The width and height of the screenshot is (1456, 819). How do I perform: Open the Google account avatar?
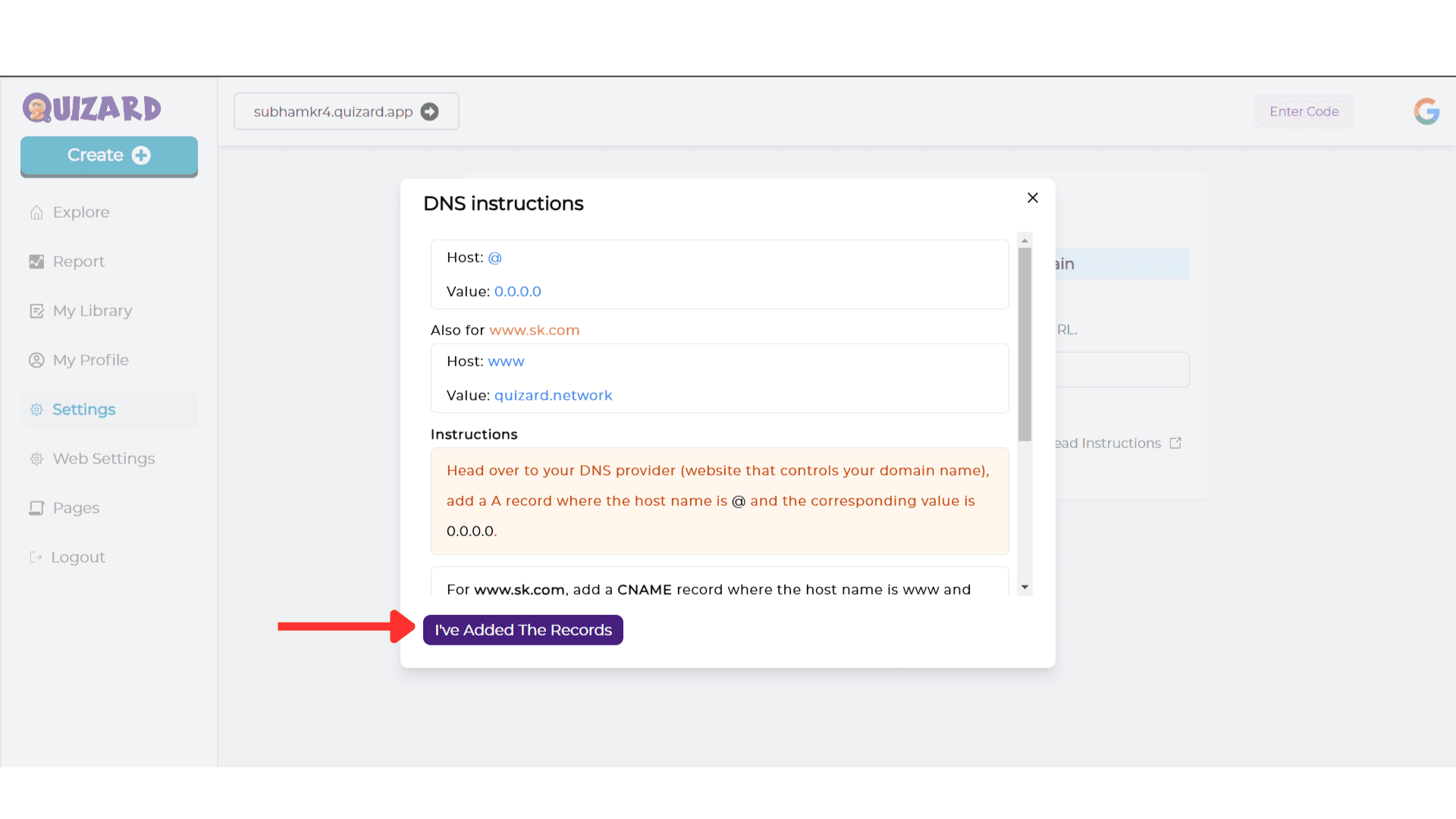point(1426,111)
